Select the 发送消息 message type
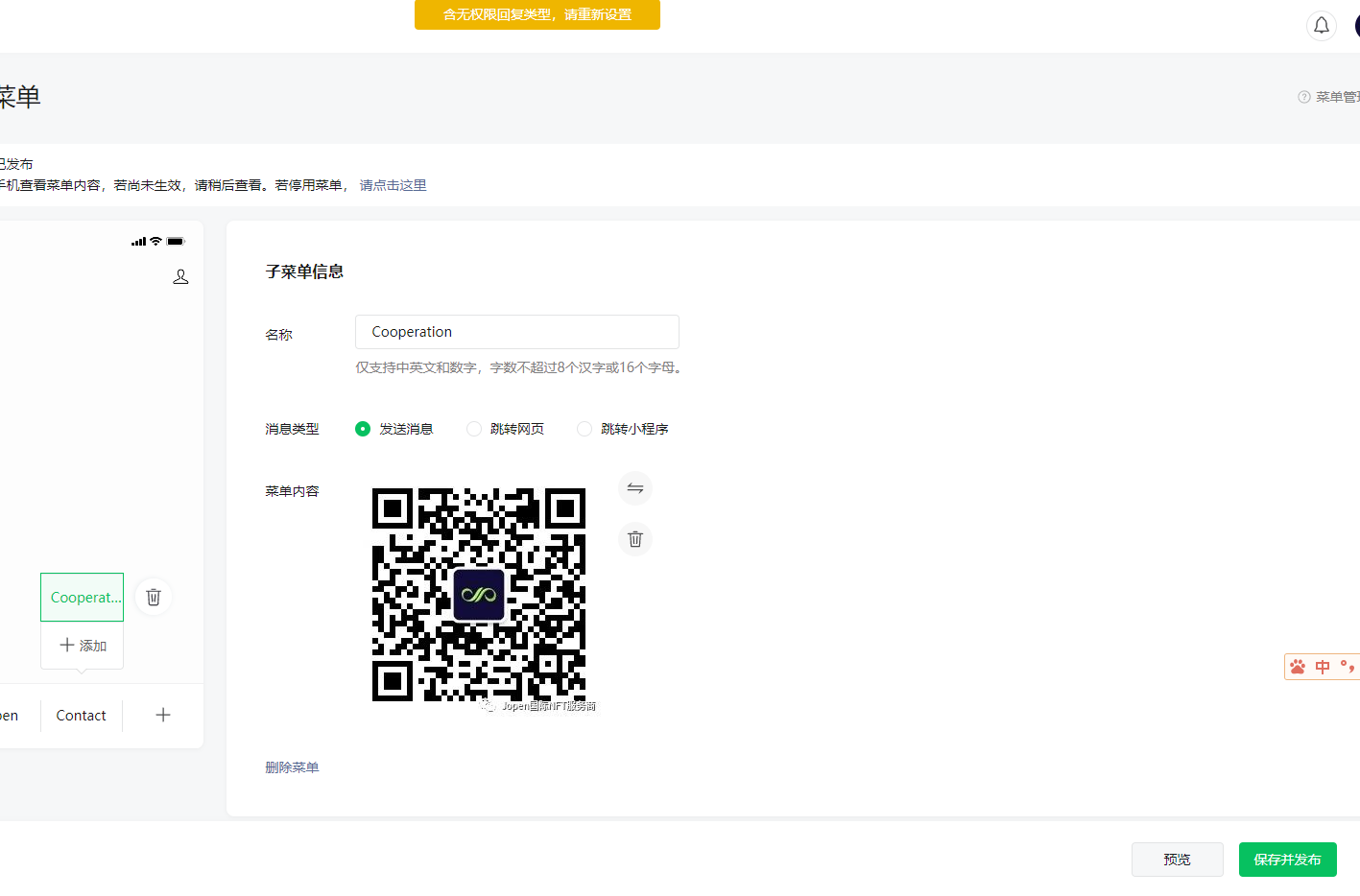This screenshot has height=896, width=1360. pyautogui.click(x=394, y=429)
